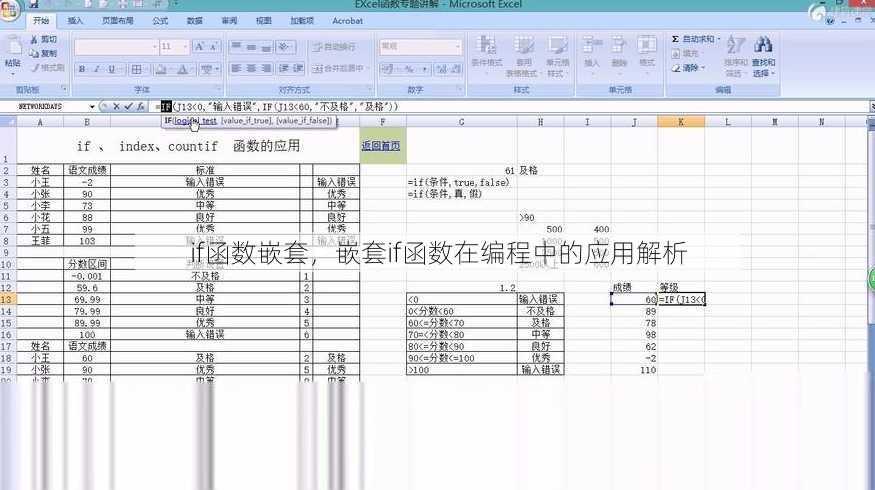875x490 pixels.
Task: Open the Insert (插入) ribbon tab
Action: tap(75, 21)
